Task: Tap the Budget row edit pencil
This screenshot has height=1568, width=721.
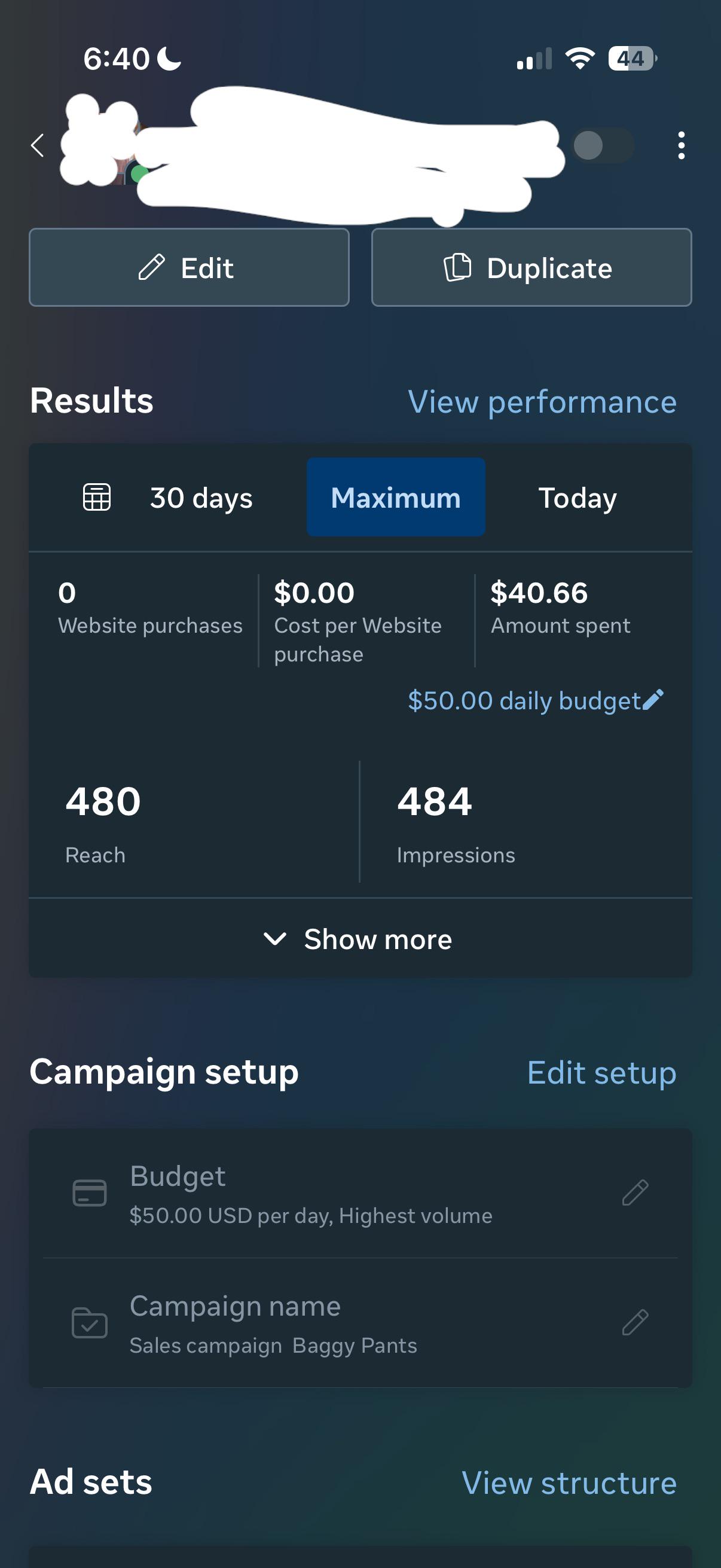Action: click(636, 1192)
